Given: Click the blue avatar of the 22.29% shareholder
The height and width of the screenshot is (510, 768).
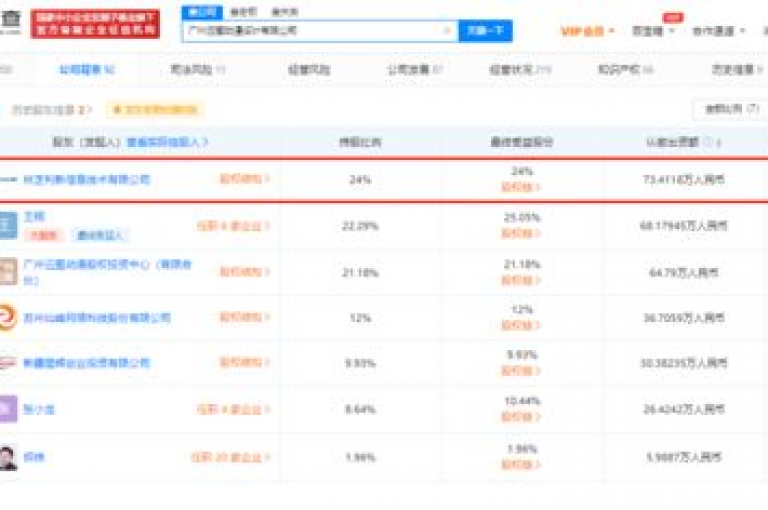Looking at the screenshot, I should tap(8, 225).
